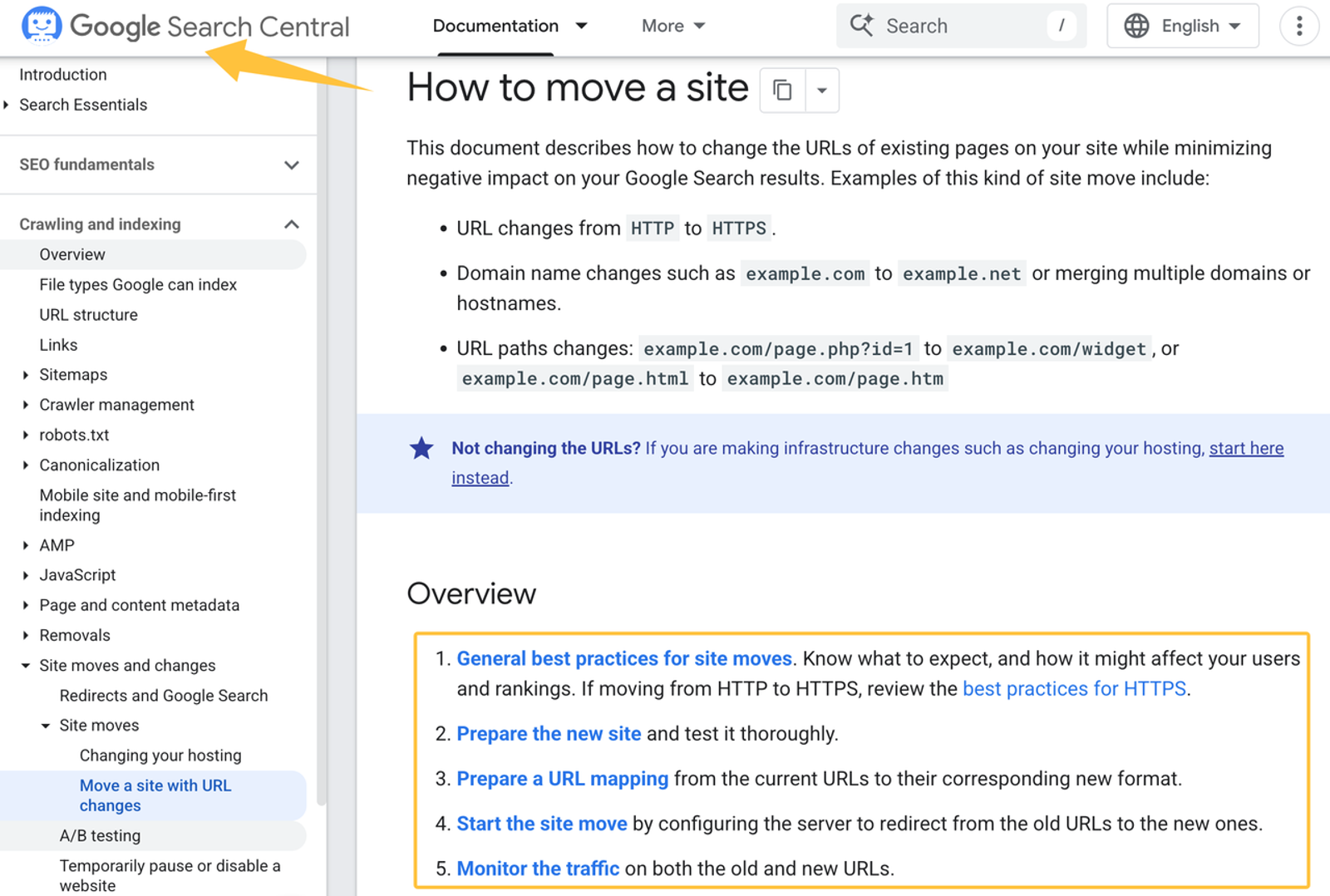Click in the Search input field
The height and width of the screenshot is (896, 1330).
(x=961, y=26)
